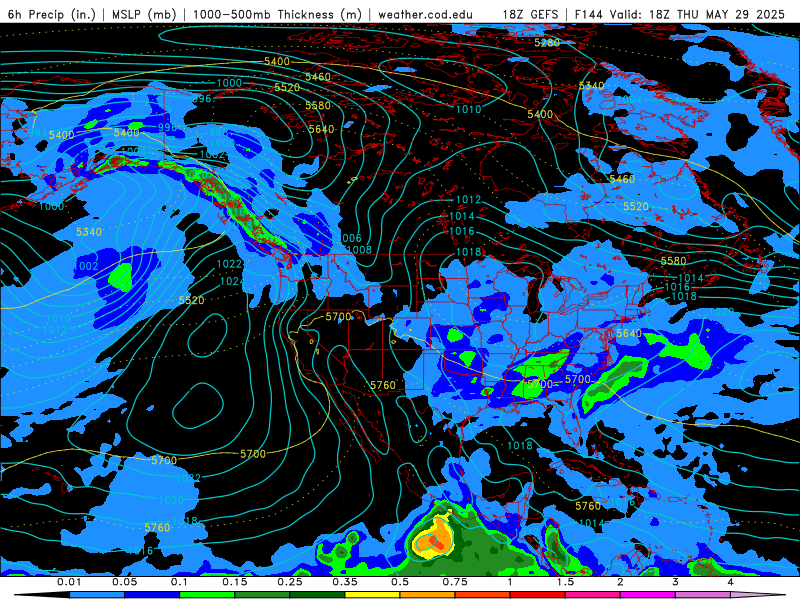Click the 'weather.cod.edu' source text
This screenshot has width=800, height=600.
coord(426,14)
